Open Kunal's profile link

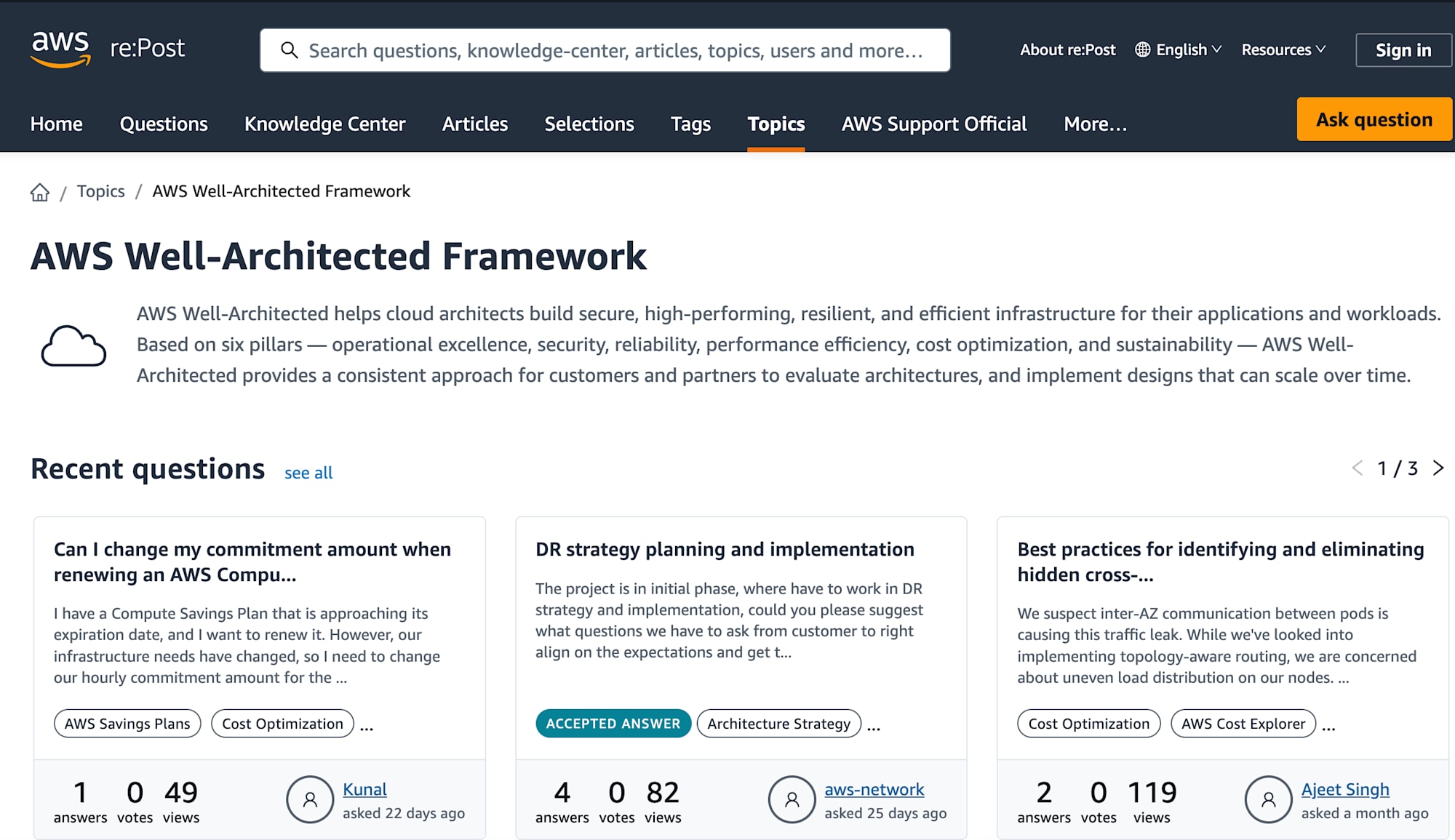click(x=364, y=789)
